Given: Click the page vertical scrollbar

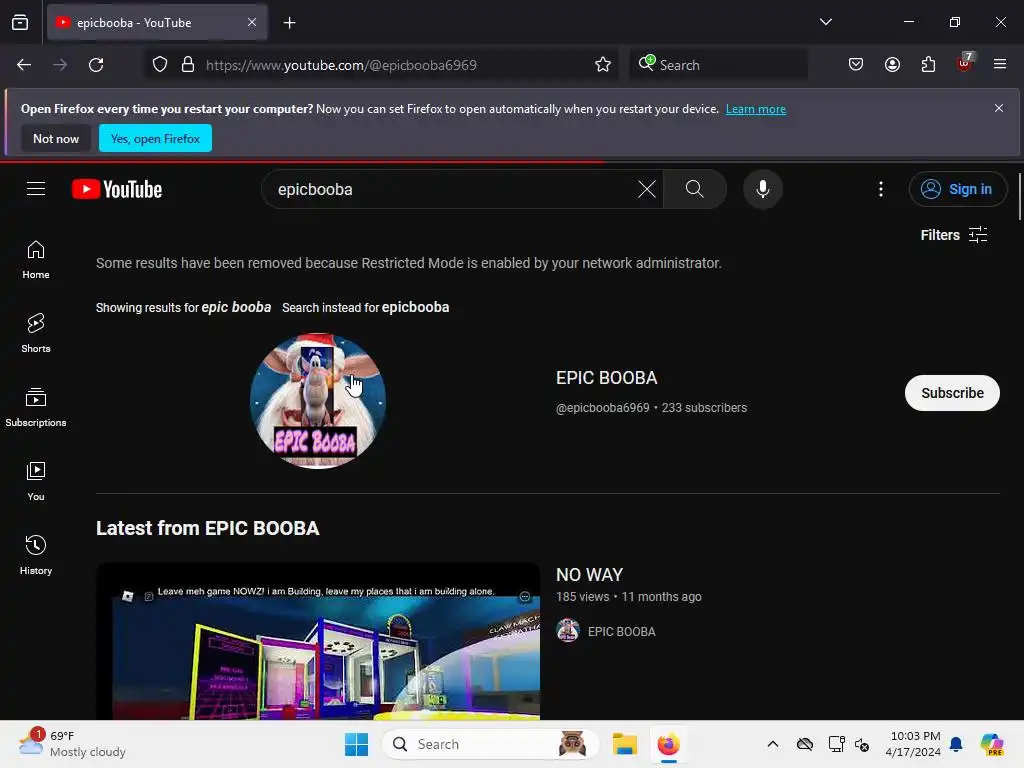Looking at the screenshot, I should tap(1019, 196).
